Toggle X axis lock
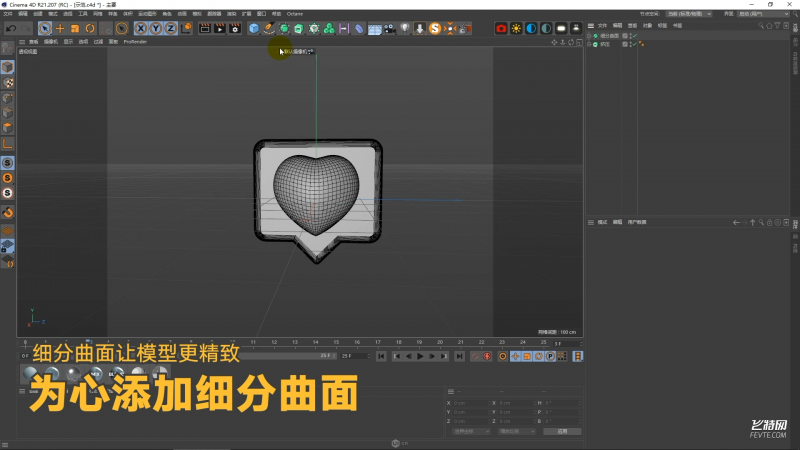This screenshot has width=800, height=450. pos(141,28)
